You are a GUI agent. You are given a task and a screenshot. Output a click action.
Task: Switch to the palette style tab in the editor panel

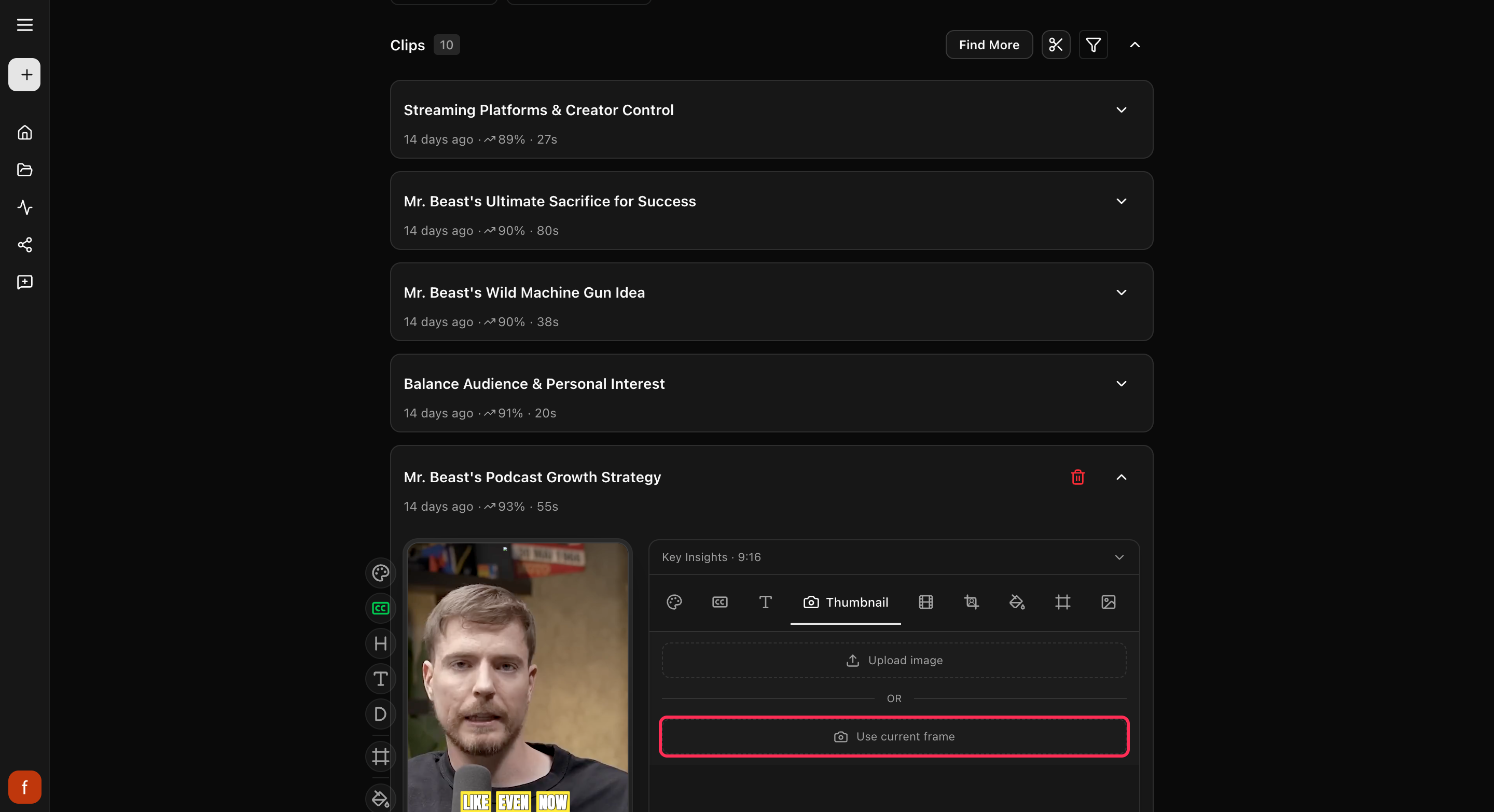click(x=674, y=602)
